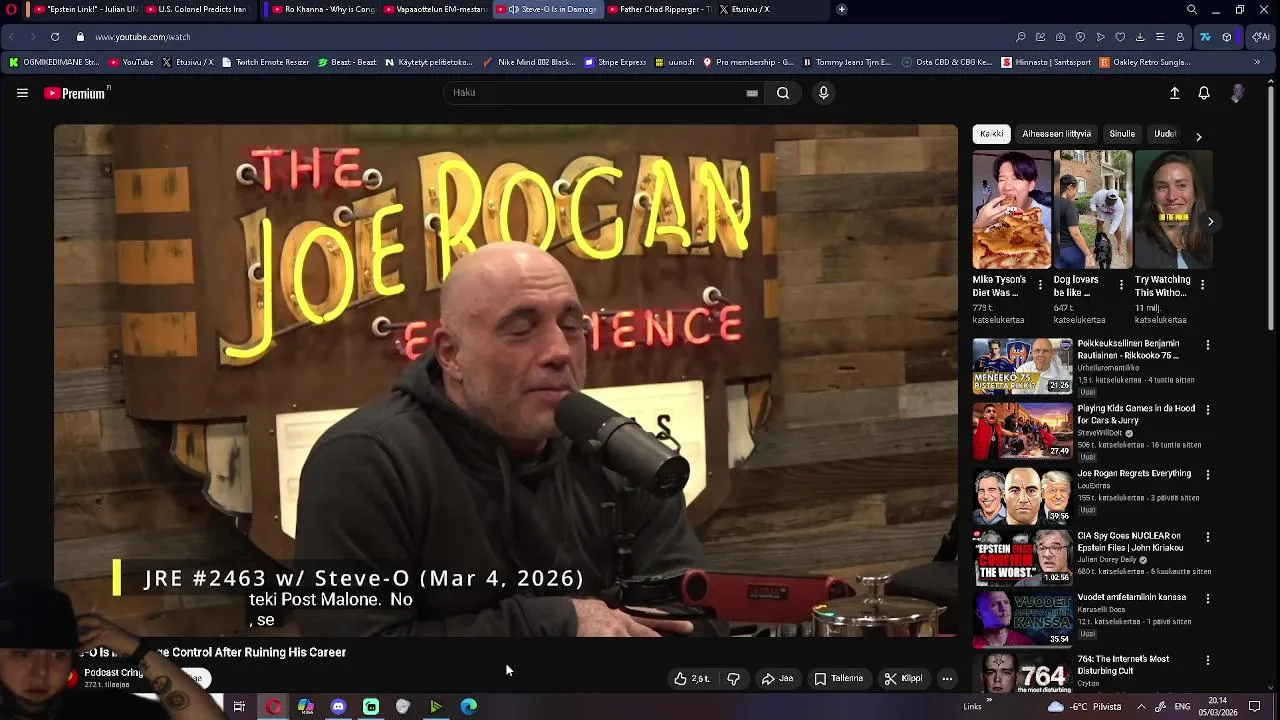
Task: Show more filter chips with arrow
Action: 1198,136
